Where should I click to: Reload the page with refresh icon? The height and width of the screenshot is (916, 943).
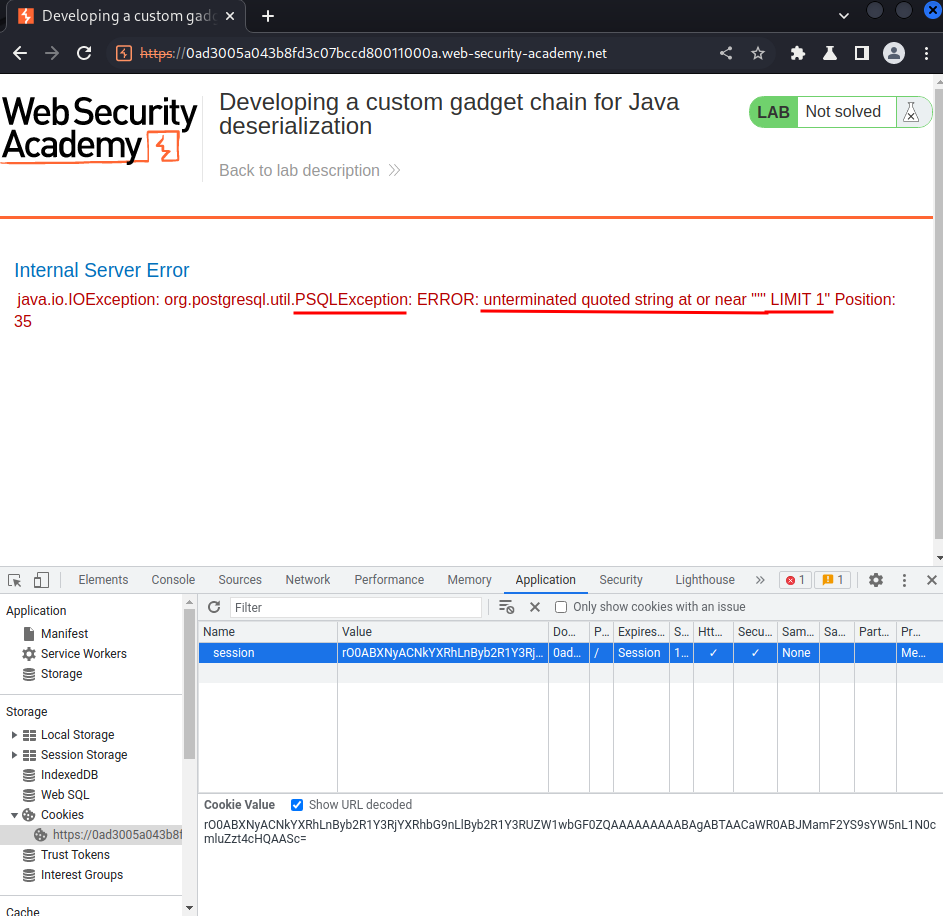pyautogui.click(x=84, y=54)
